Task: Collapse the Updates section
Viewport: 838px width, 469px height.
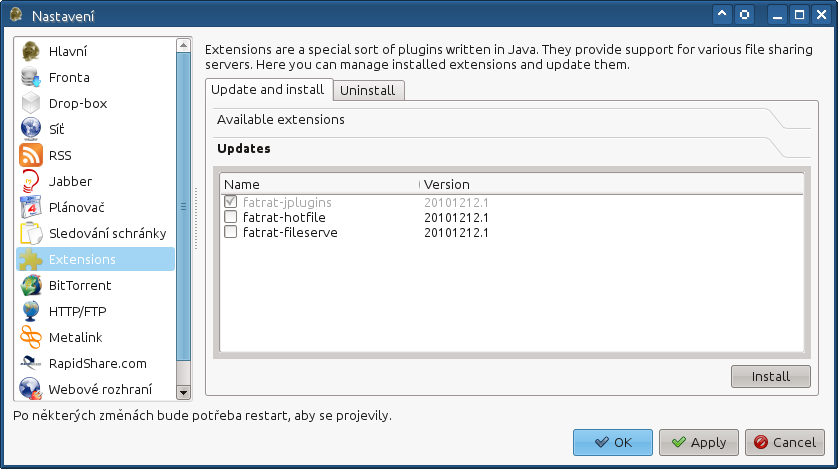Action: tap(244, 148)
